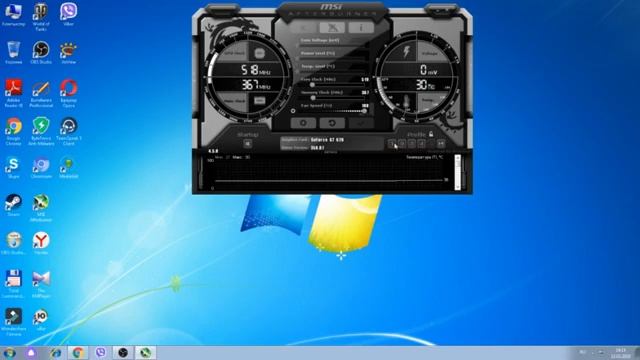
Task: Open Total Commander desktop shortcut
Action: point(13,284)
